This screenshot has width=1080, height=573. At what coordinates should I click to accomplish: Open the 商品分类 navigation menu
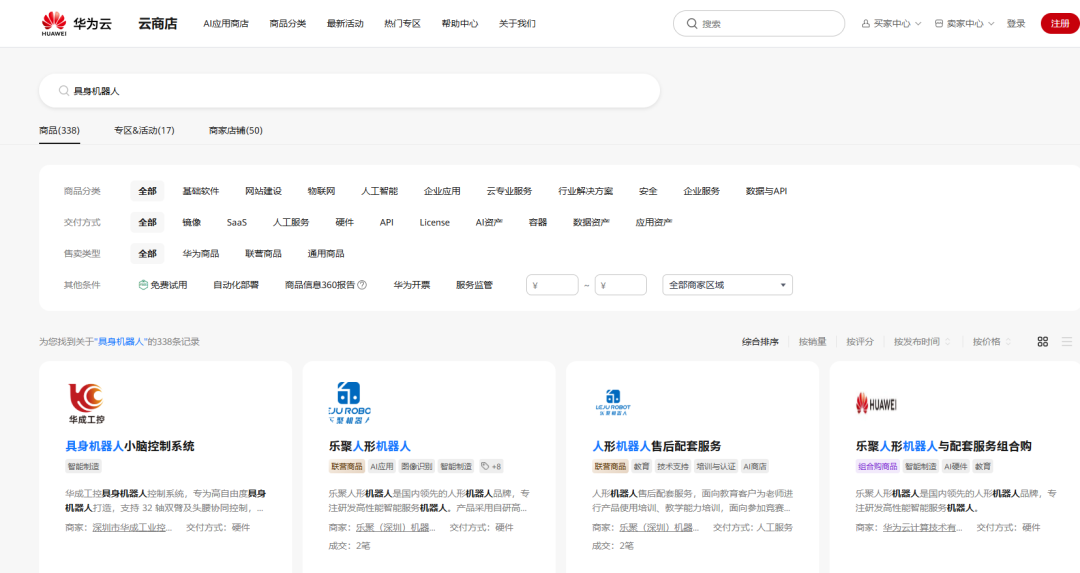tap(288, 24)
